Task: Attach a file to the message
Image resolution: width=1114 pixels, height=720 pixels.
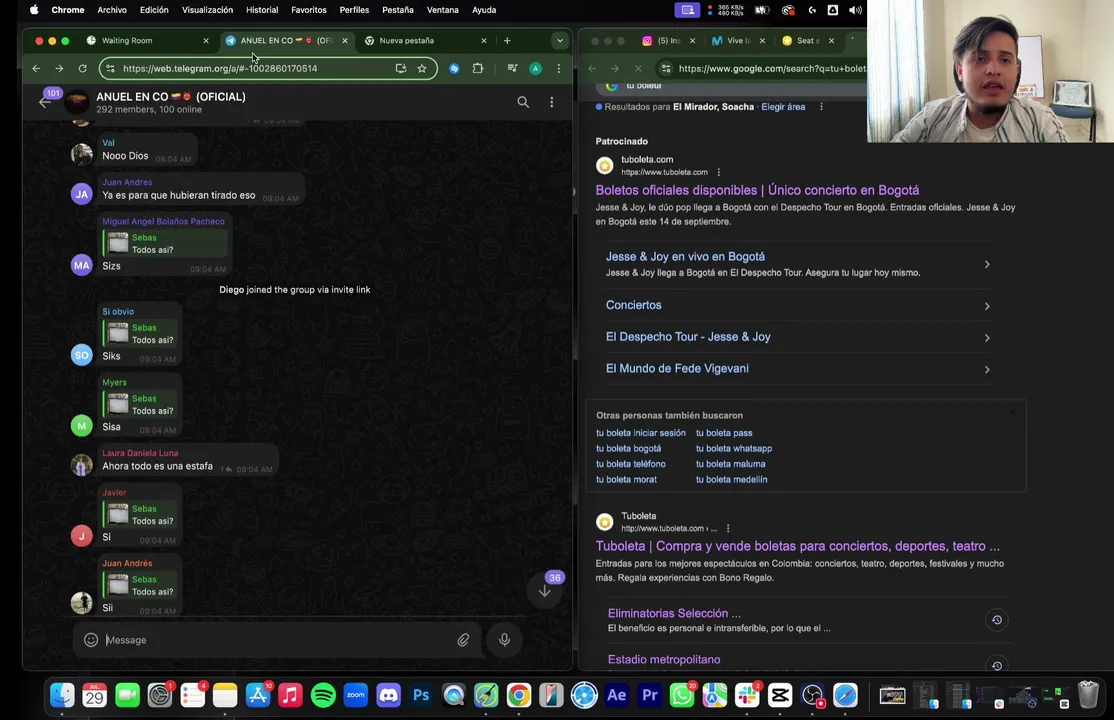Action: point(463,640)
